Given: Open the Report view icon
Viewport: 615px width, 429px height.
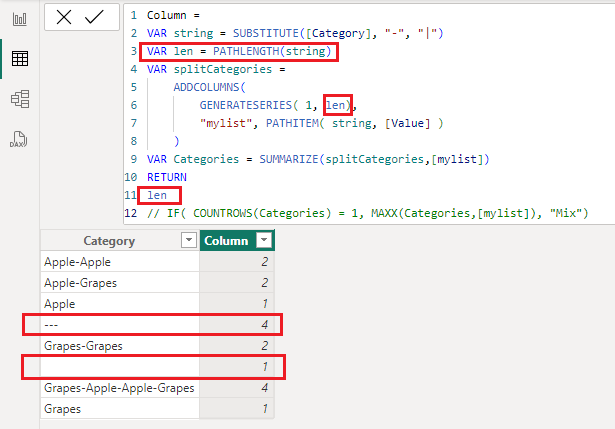Looking at the screenshot, I should click(x=20, y=19).
